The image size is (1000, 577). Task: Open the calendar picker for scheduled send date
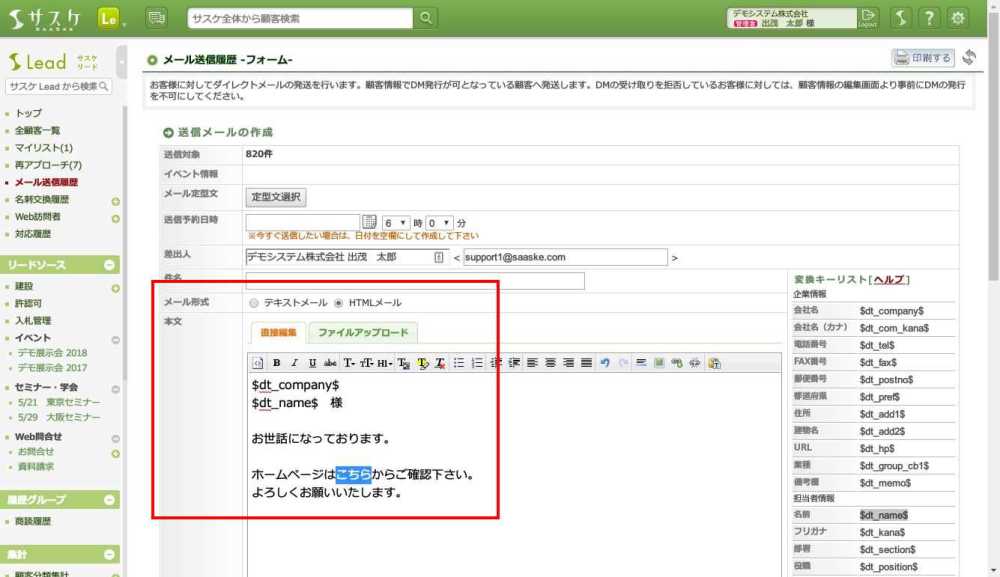369,222
